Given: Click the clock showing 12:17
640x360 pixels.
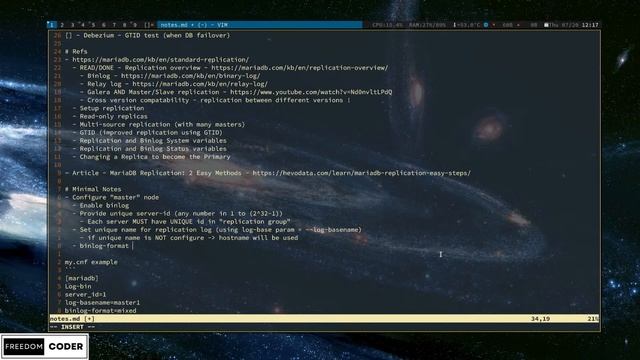Looking at the screenshot, I should 590,25.
